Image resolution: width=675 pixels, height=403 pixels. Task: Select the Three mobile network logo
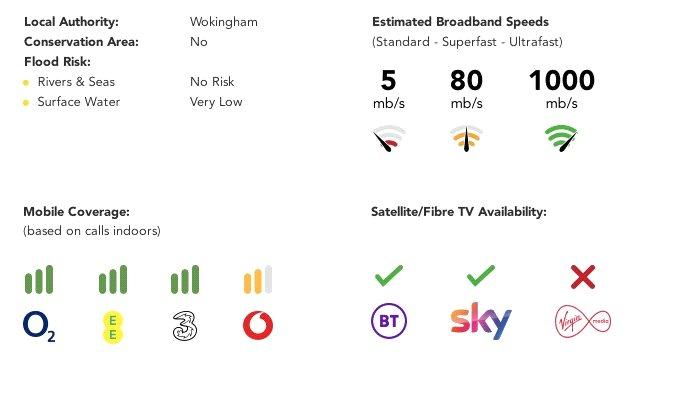pos(185,326)
